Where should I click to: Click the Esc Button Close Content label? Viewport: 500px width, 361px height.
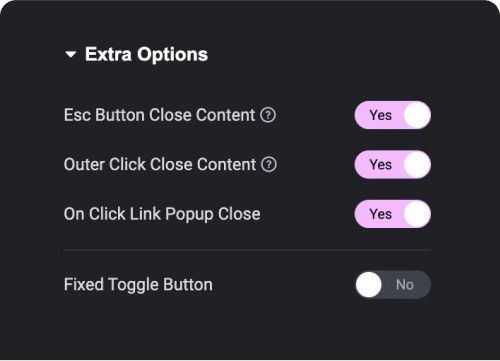click(159, 115)
